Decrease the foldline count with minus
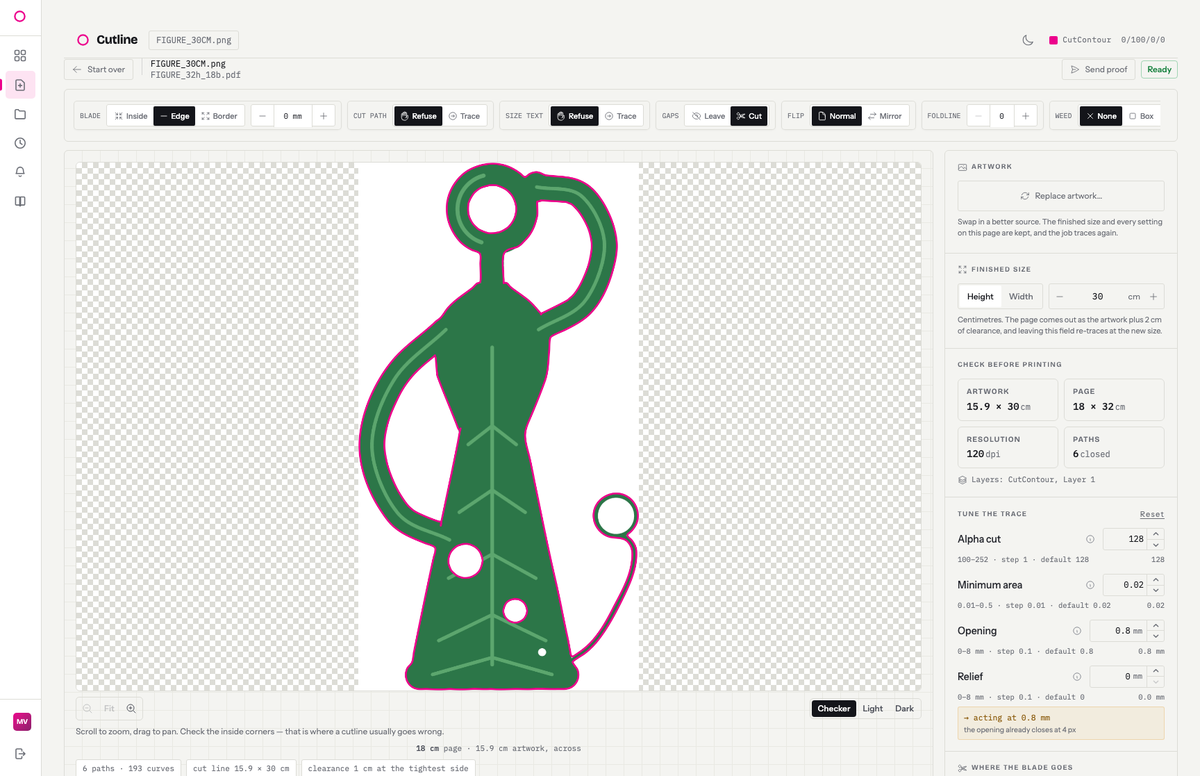 (978, 116)
